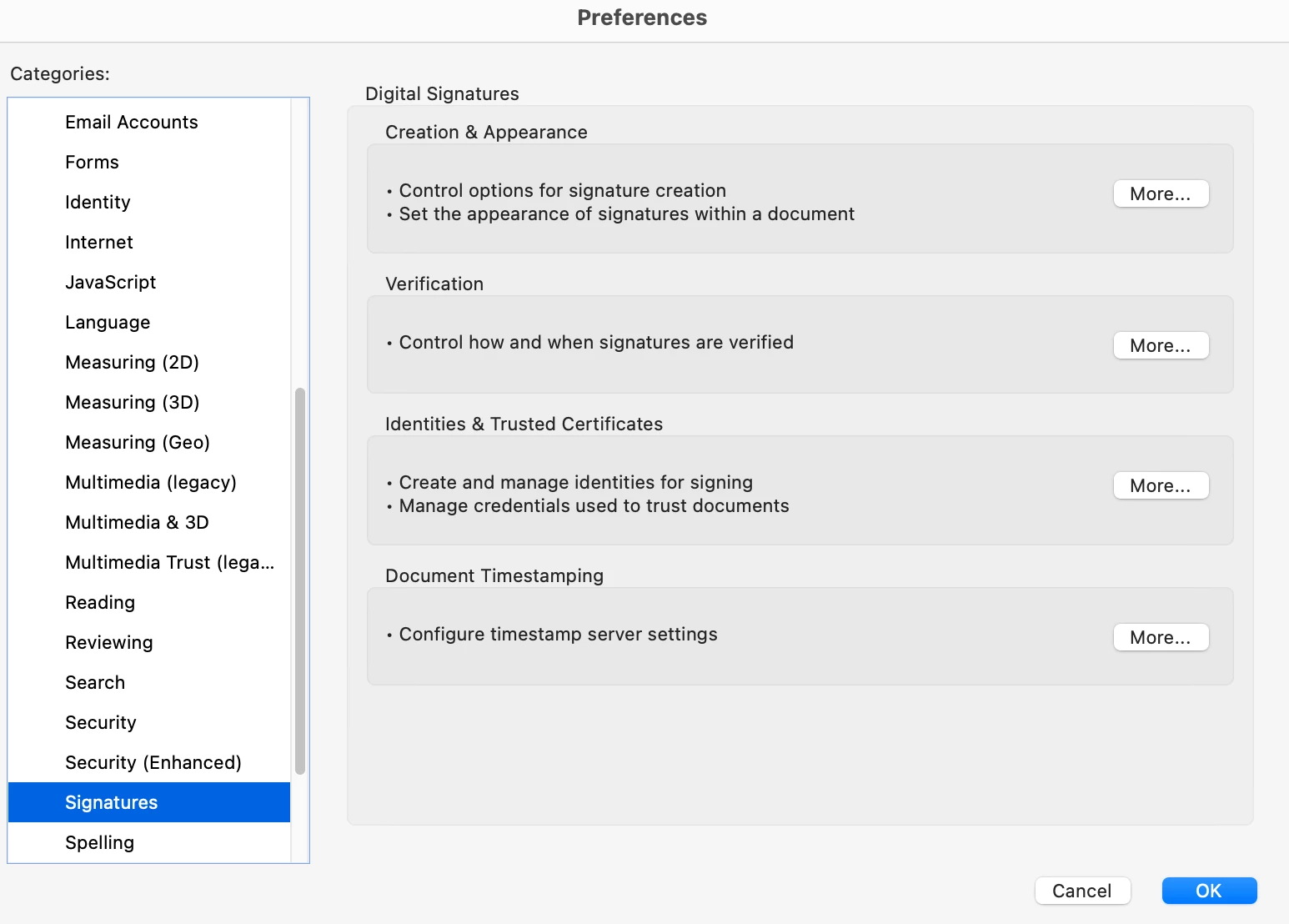The height and width of the screenshot is (924, 1289).
Task: Click 'Control options for signature creation' text
Action: pos(563,190)
